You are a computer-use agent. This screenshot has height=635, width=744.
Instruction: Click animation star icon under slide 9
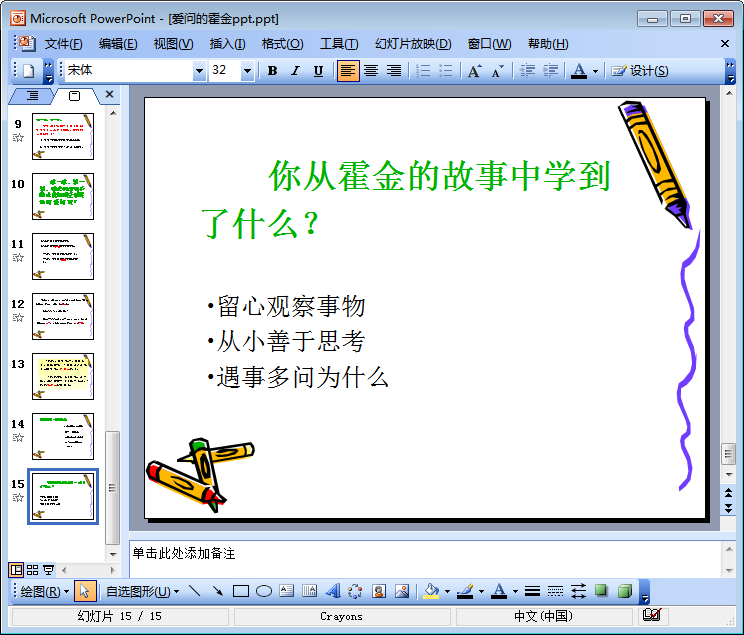pos(18,138)
